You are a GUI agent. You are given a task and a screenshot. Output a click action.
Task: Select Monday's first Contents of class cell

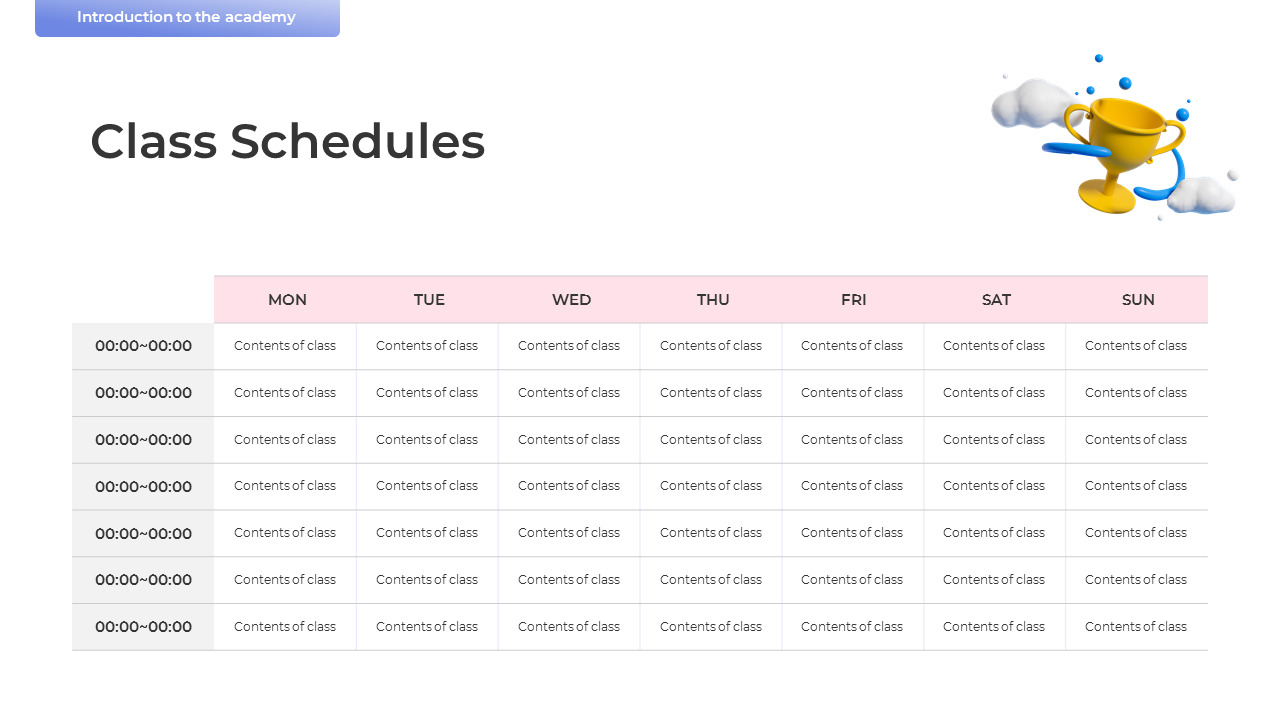[x=285, y=346]
